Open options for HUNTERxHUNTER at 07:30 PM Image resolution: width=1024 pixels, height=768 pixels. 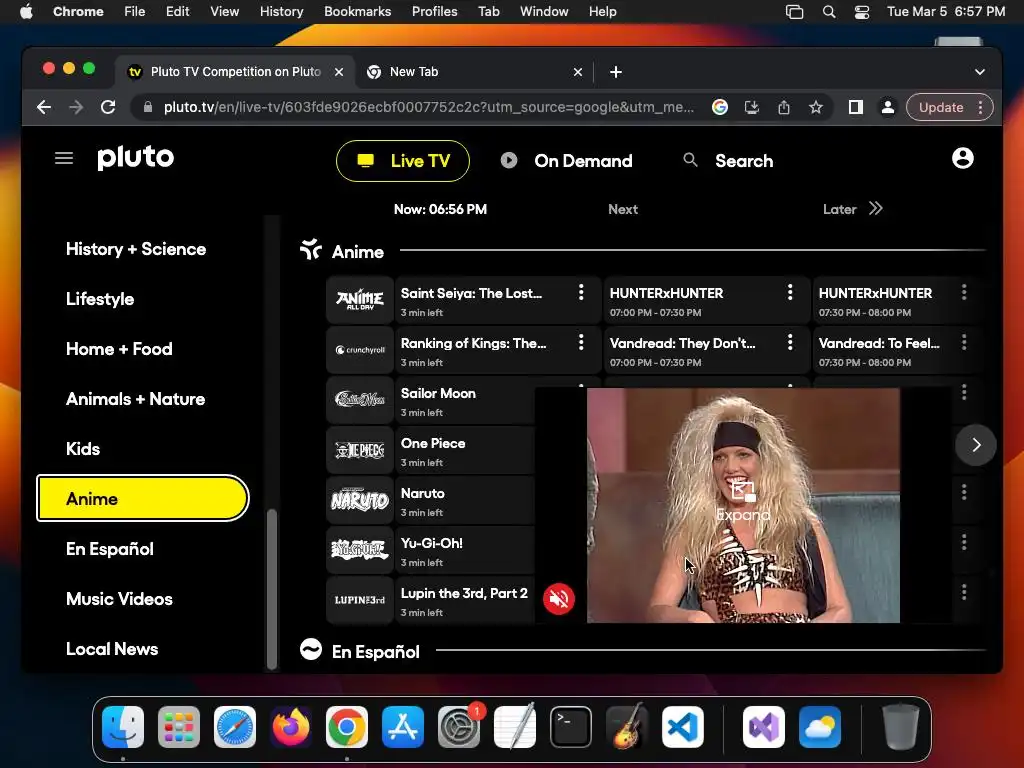coord(964,293)
